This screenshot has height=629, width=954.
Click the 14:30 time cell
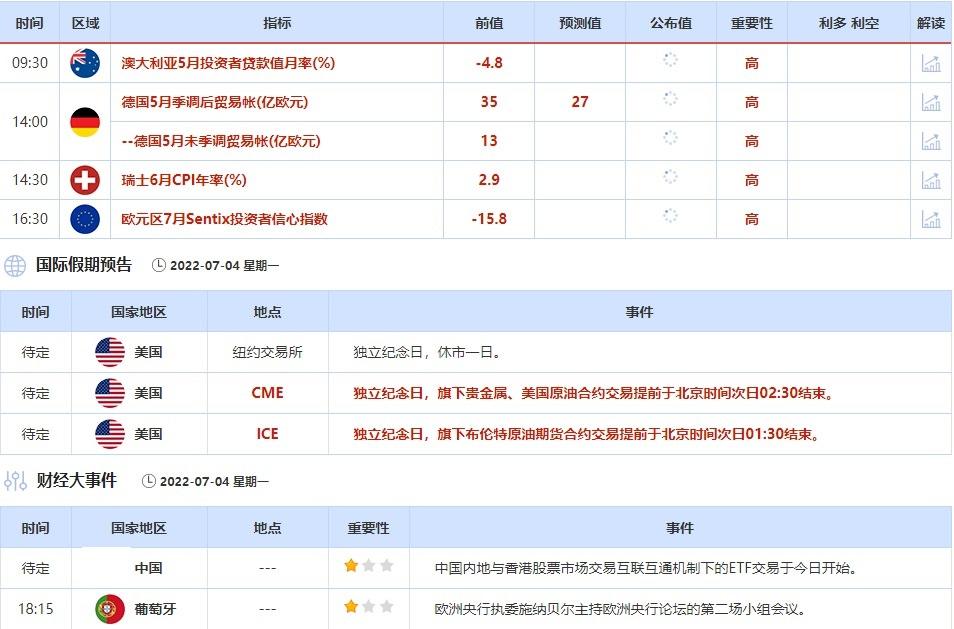pyautogui.click(x=30, y=179)
